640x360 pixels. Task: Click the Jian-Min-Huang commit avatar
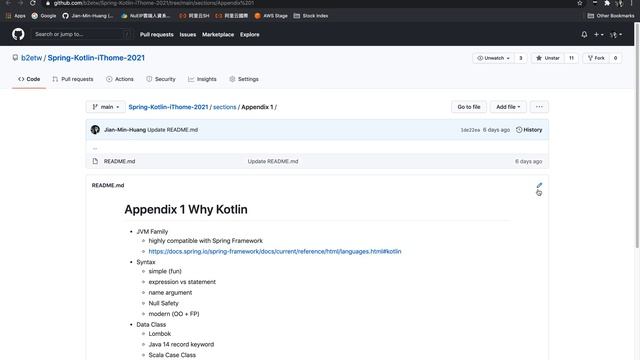95,130
